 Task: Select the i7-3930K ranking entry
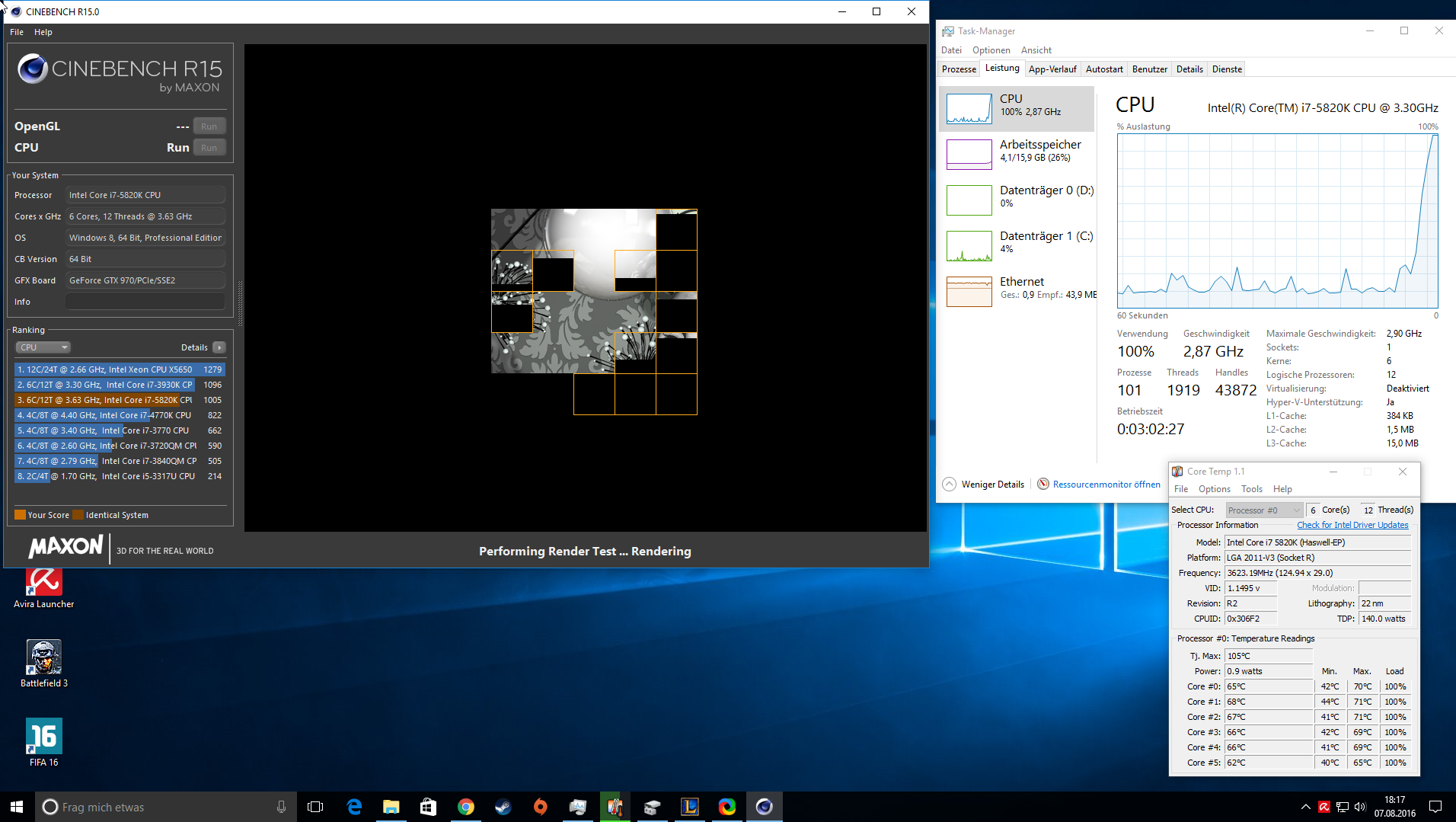[120, 385]
